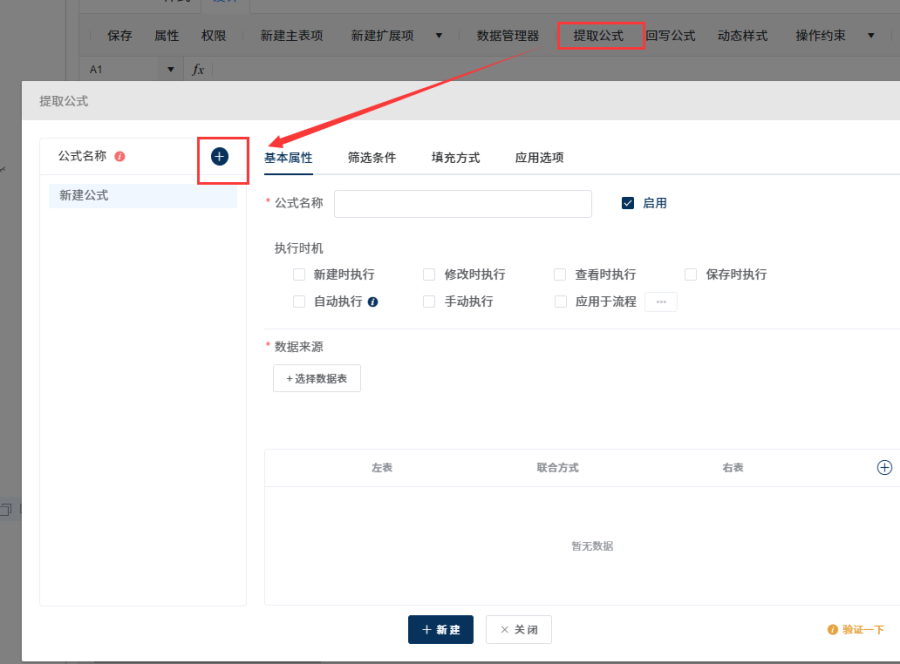Click the fx formula icon
This screenshot has height=664, width=900.
tap(198, 69)
